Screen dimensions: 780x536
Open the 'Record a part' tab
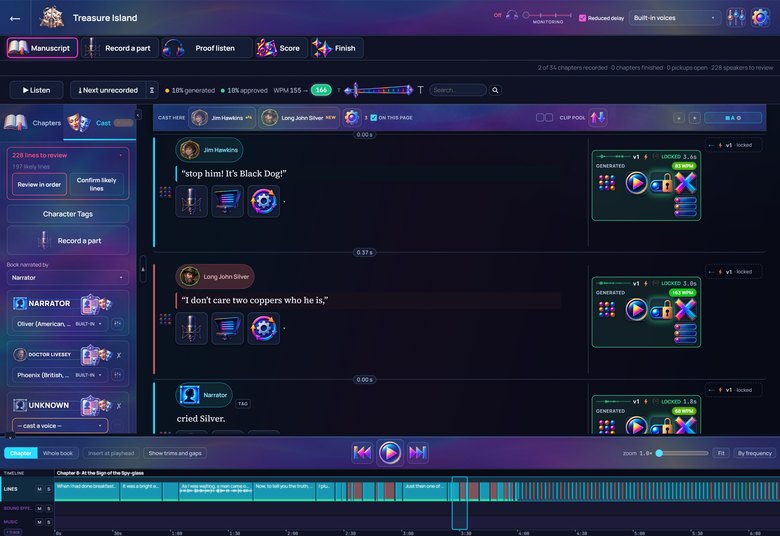[120, 48]
